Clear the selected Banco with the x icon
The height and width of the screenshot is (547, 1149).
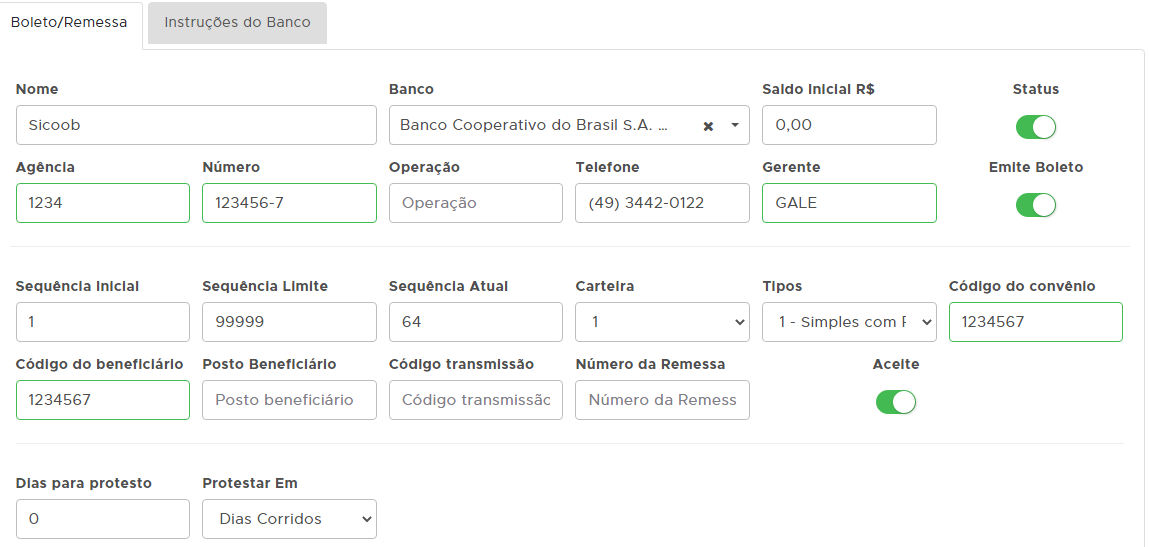tap(708, 126)
